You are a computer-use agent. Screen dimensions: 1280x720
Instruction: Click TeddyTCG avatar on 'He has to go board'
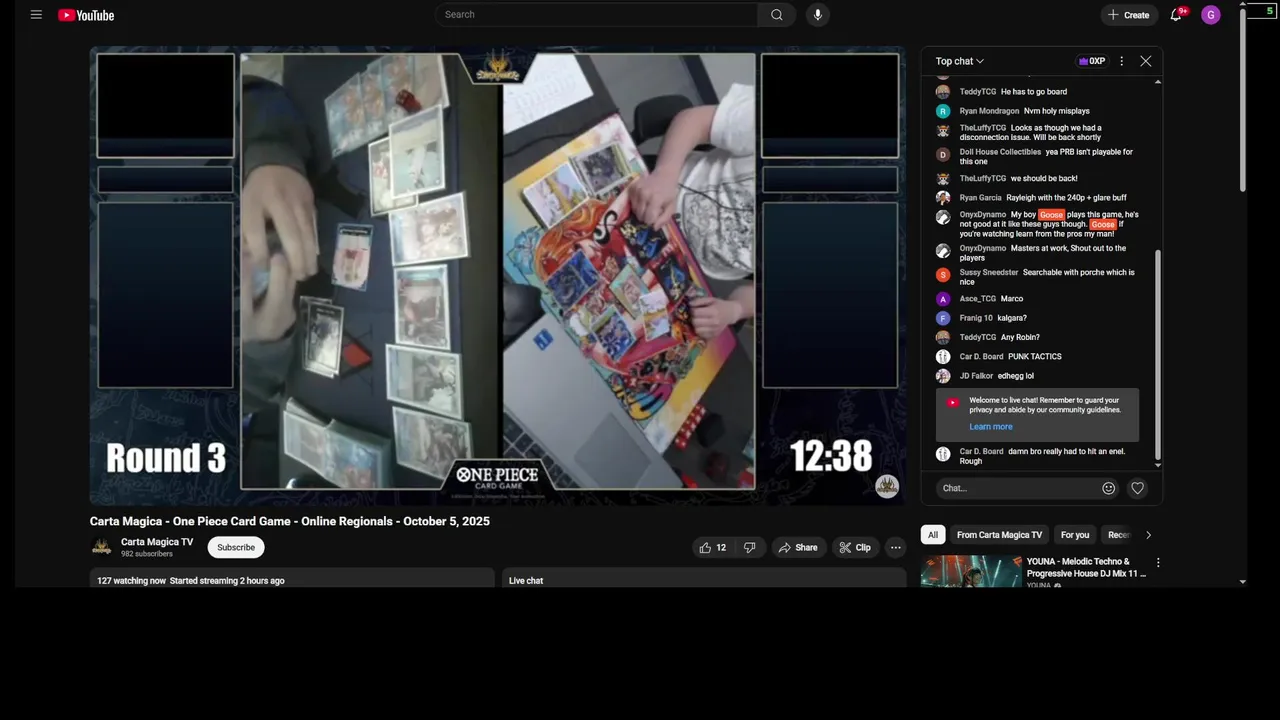click(943, 92)
